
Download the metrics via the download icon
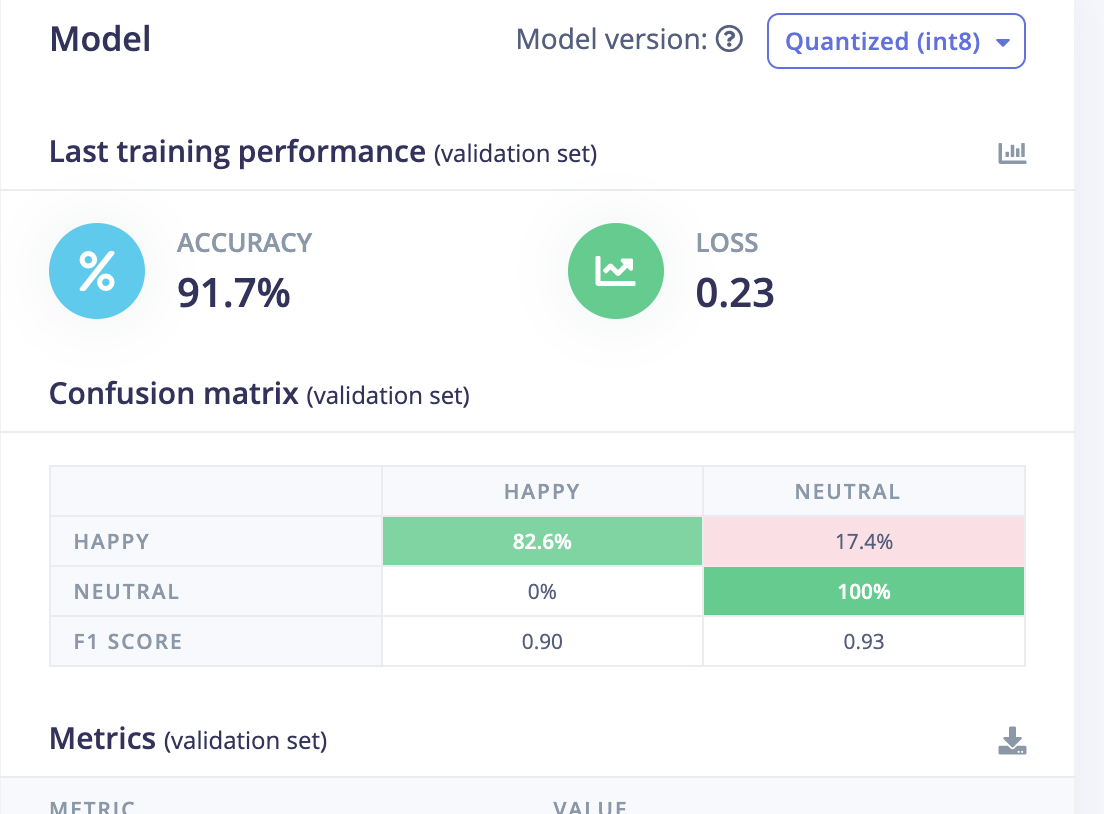point(1012,741)
